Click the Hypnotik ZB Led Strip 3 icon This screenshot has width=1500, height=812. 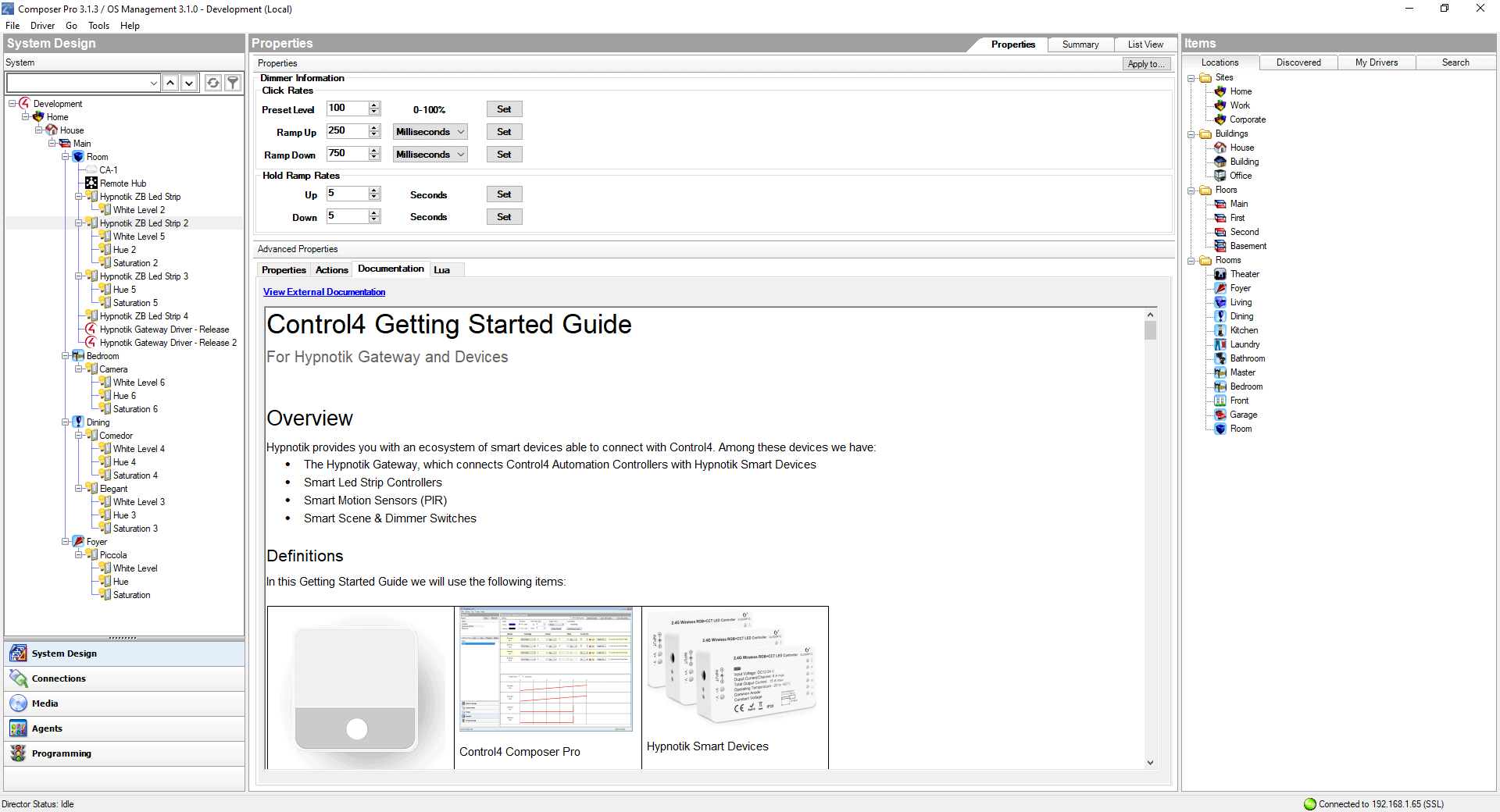pos(91,276)
